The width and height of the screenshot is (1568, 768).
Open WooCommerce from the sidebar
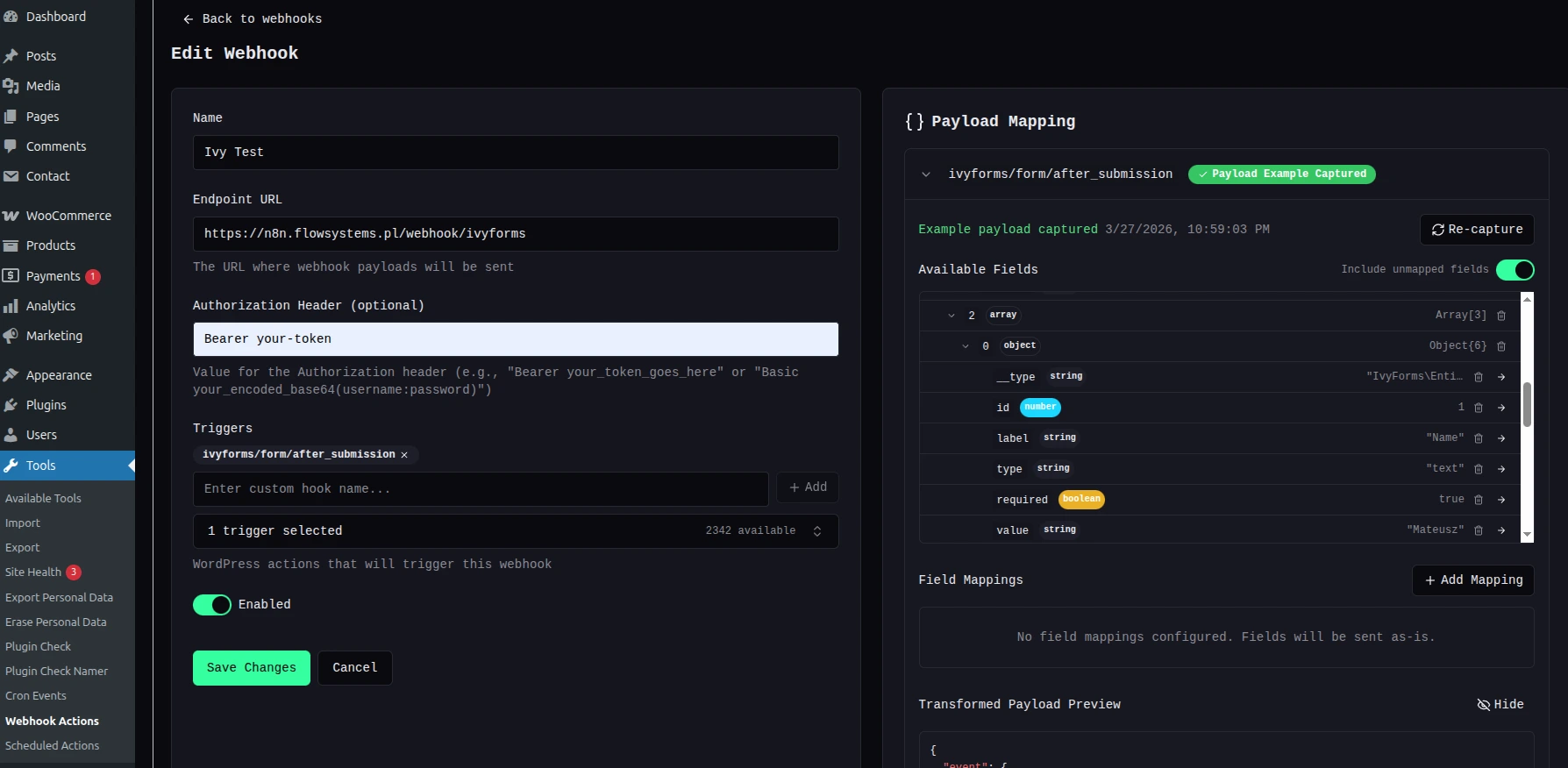pos(68,216)
